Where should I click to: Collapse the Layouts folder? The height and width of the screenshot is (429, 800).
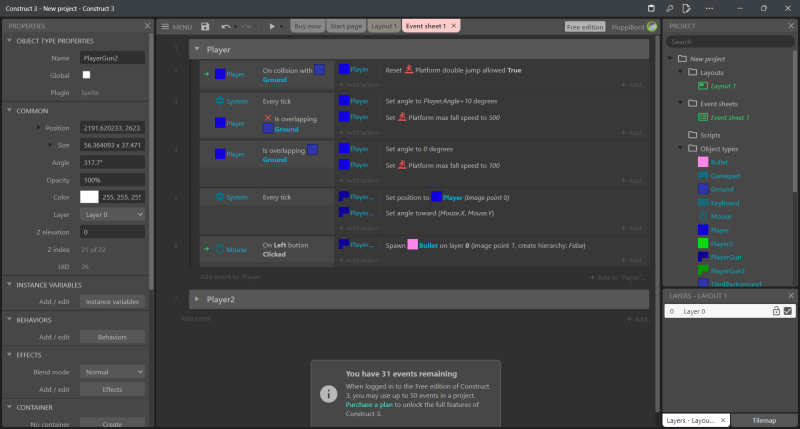click(x=680, y=72)
